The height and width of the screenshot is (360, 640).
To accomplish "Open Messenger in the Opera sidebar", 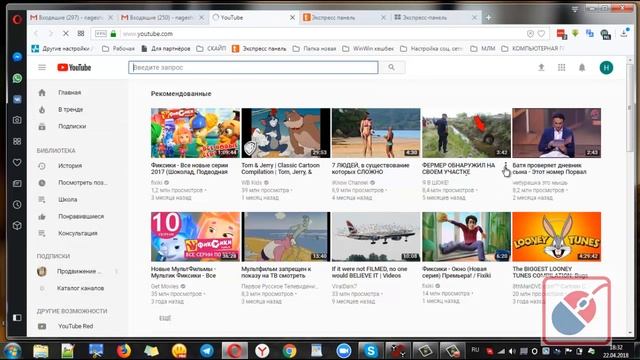I will [17, 57].
